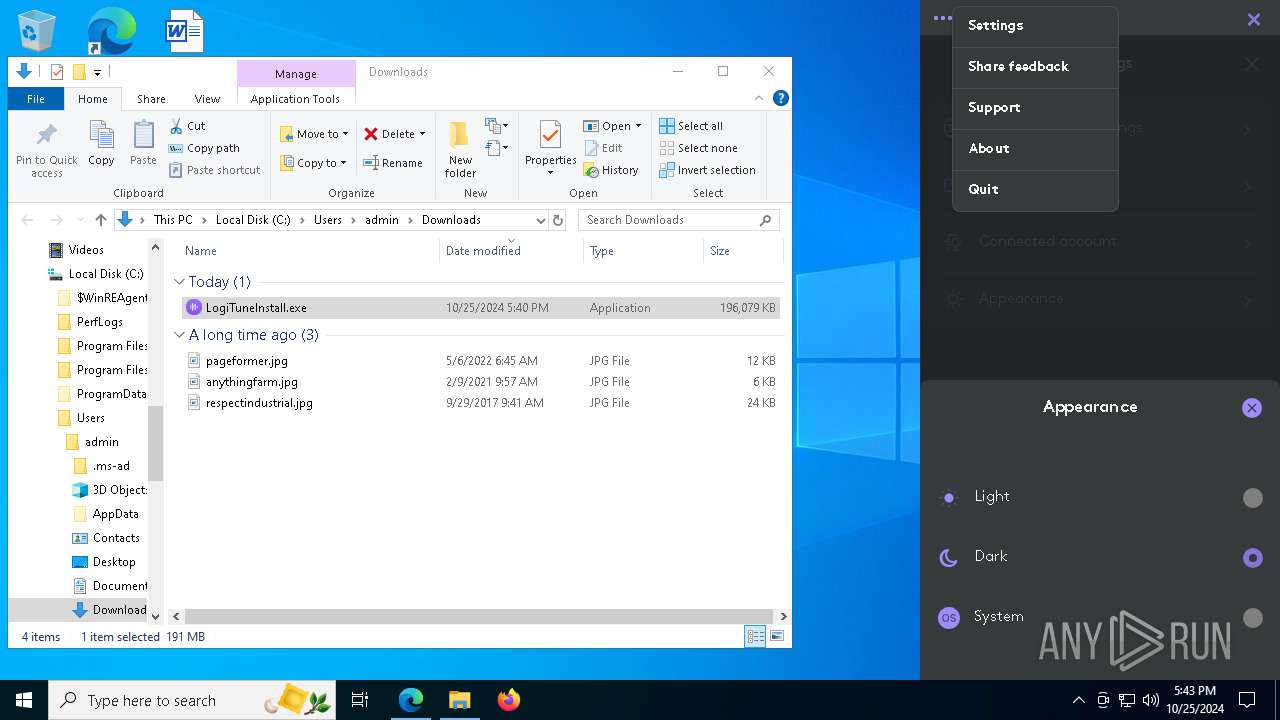Open the Application Tools tab
This screenshot has height=720, width=1280.
(295, 99)
